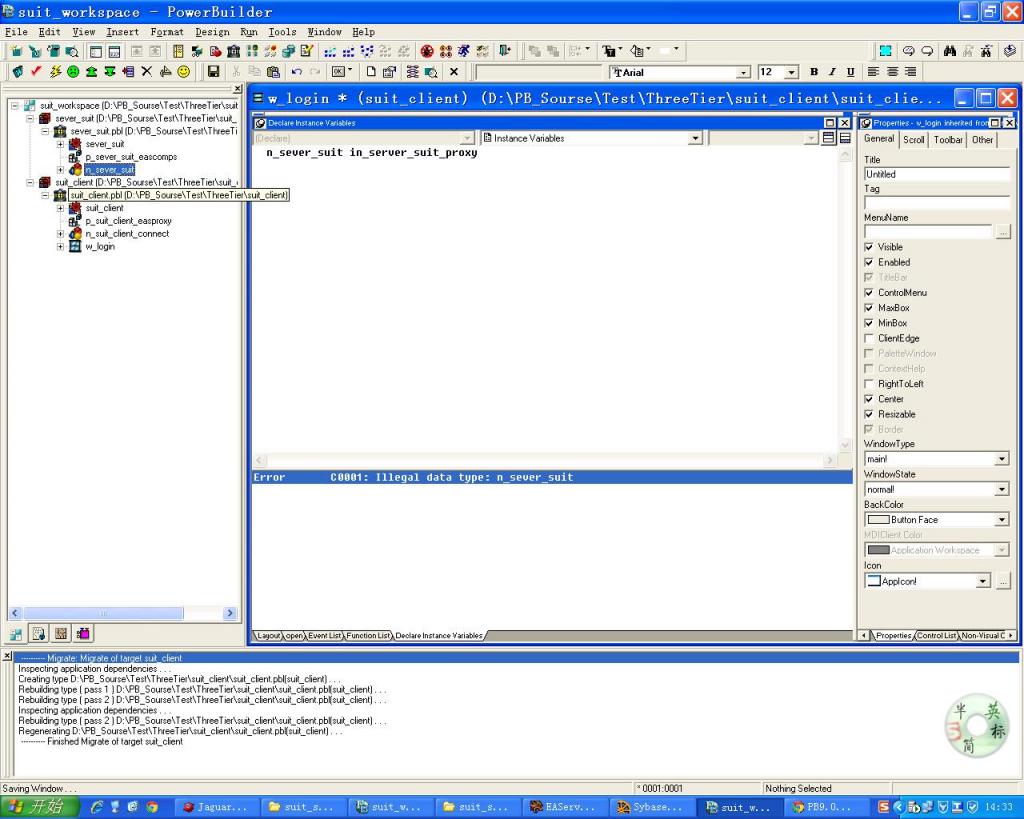The width and height of the screenshot is (1024, 819).
Task: Click the binoculars Find icon
Action: pyautogui.click(x=951, y=51)
